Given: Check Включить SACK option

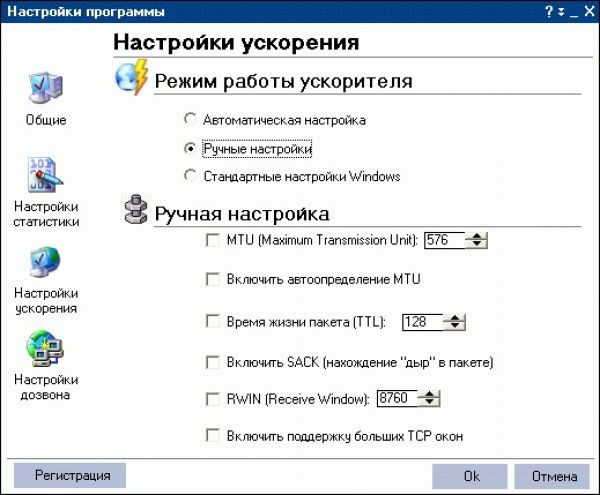Looking at the screenshot, I should [212, 362].
